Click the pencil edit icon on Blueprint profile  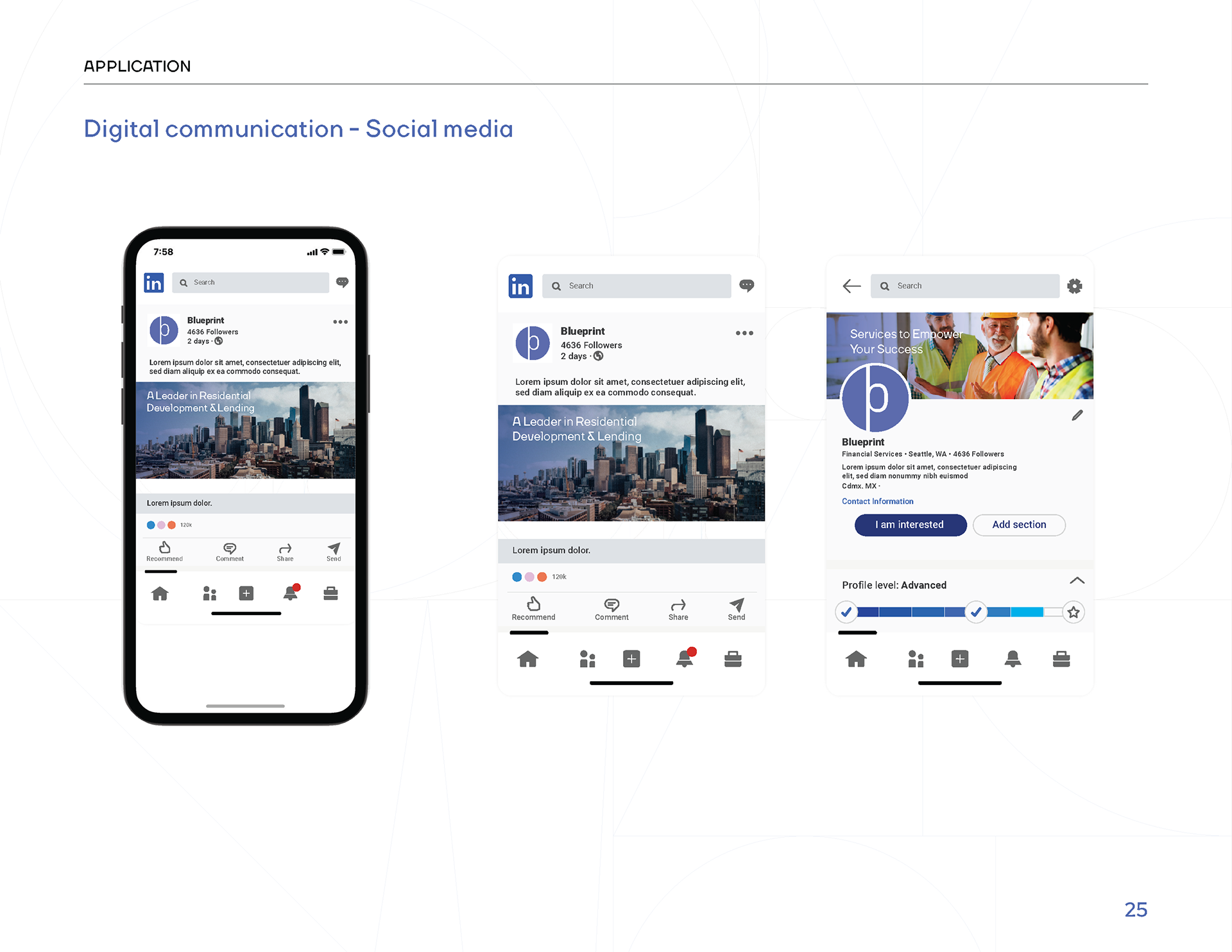(x=1077, y=416)
